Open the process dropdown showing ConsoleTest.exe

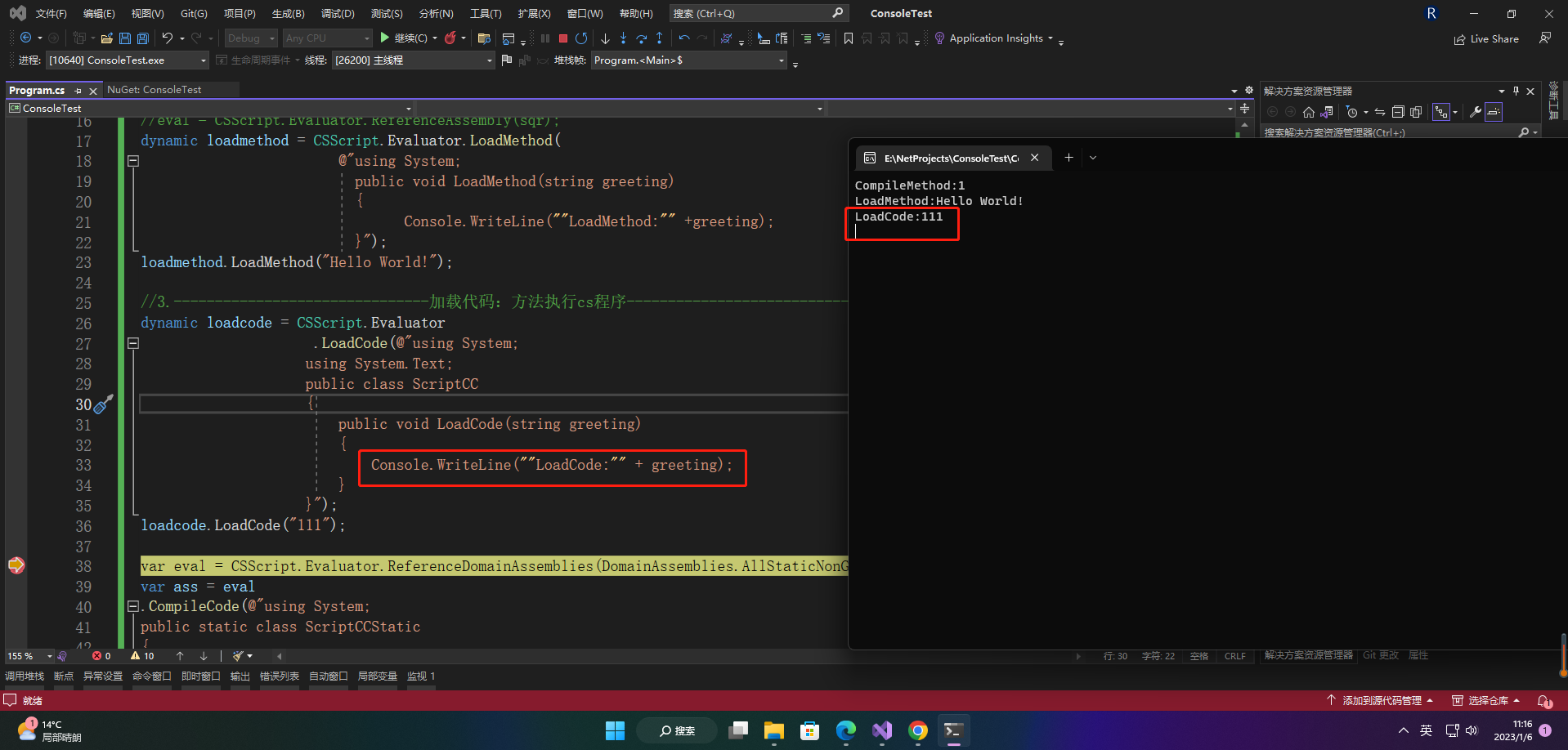[128, 60]
